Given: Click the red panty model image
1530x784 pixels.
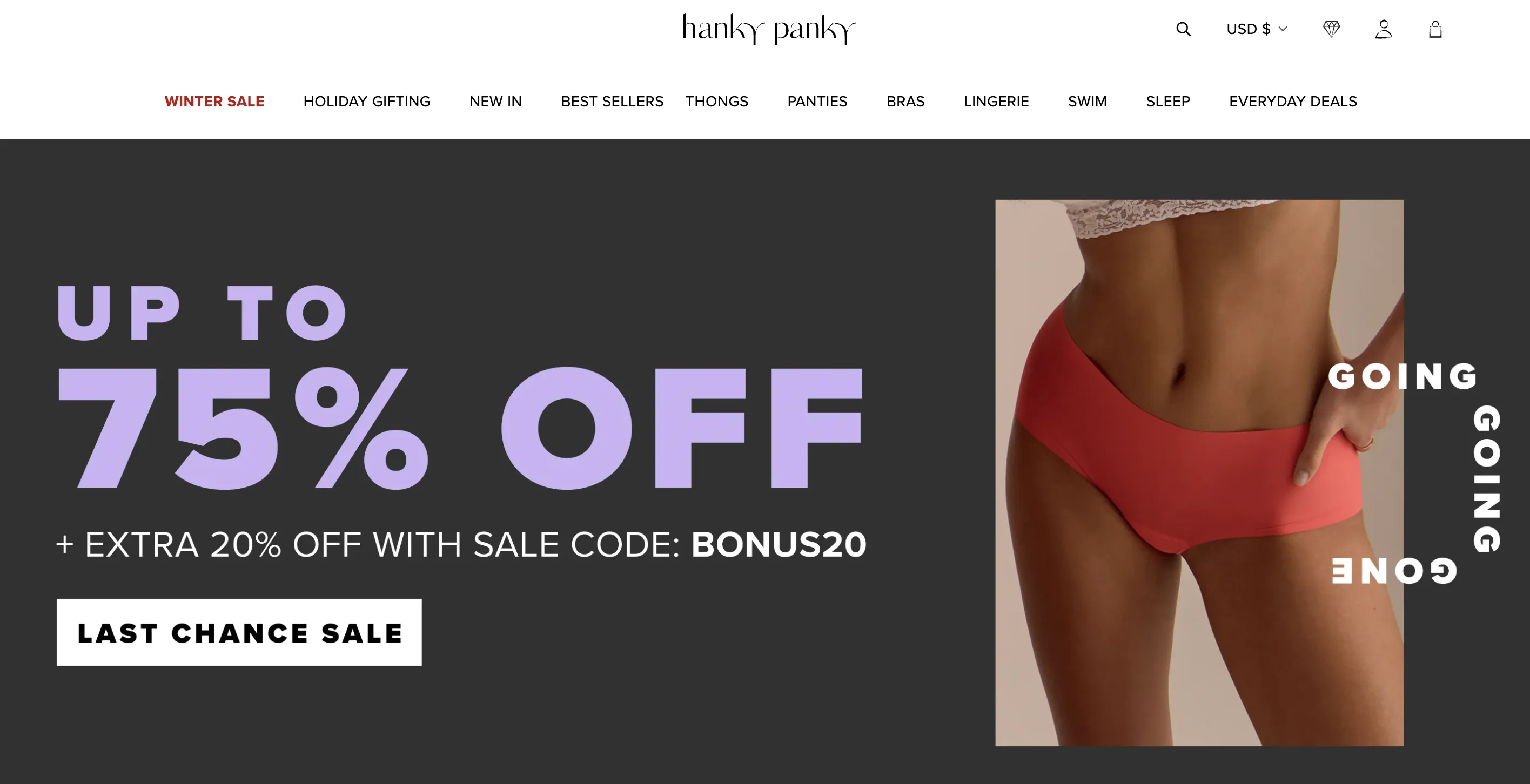Looking at the screenshot, I should coord(1199,472).
